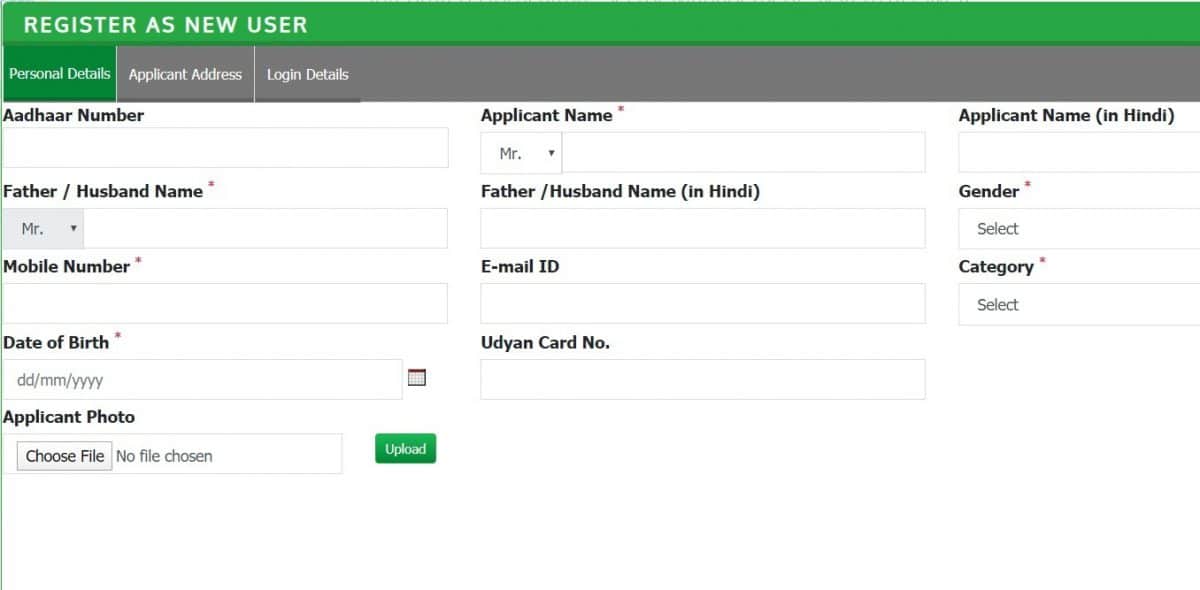Click the Father/Husband Name in Hindi field
Screen dimensions: 1200x590
[x=703, y=228]
